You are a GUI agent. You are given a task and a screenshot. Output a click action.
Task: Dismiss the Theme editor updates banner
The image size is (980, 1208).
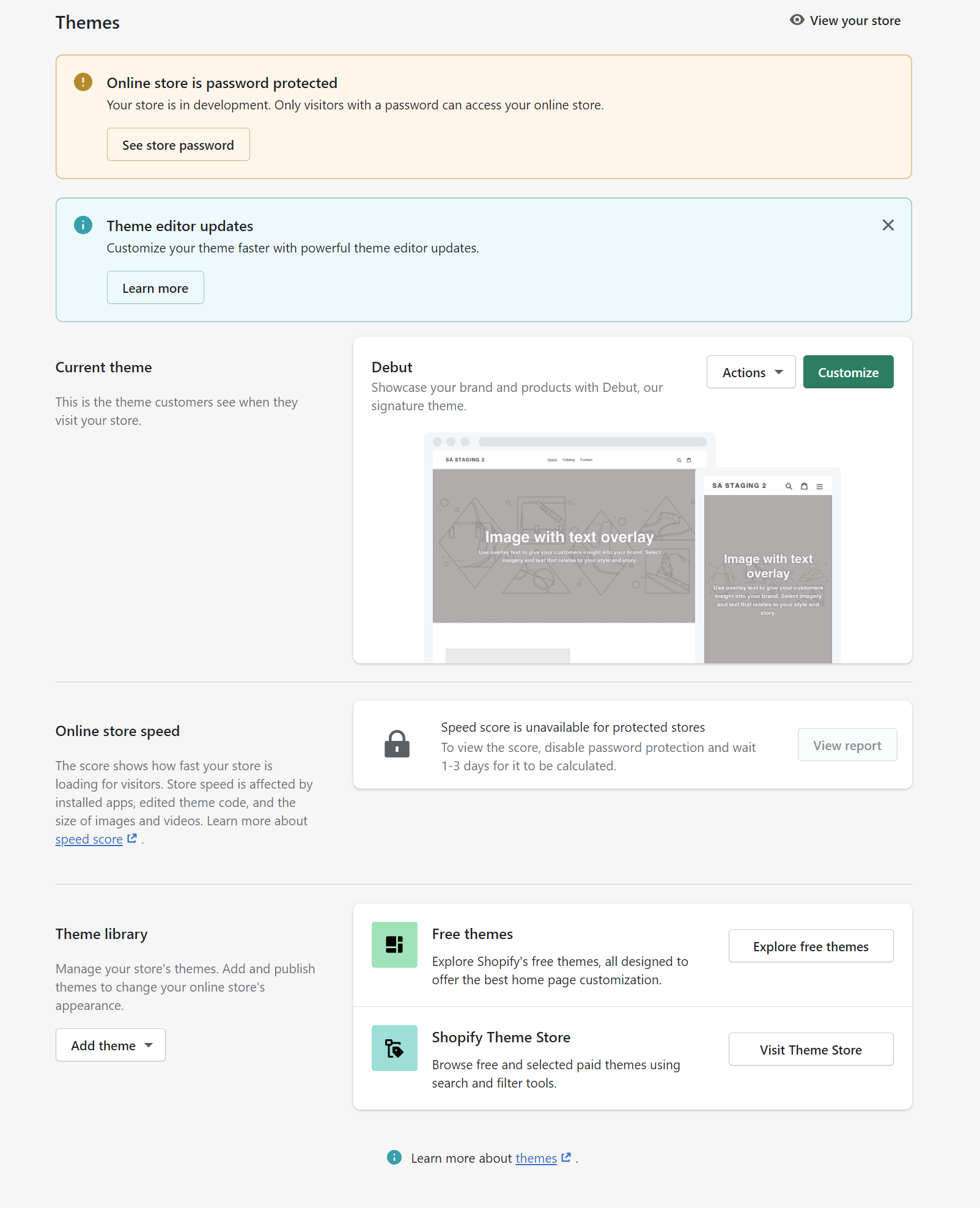pyautogui.click(x=888, y=225)
